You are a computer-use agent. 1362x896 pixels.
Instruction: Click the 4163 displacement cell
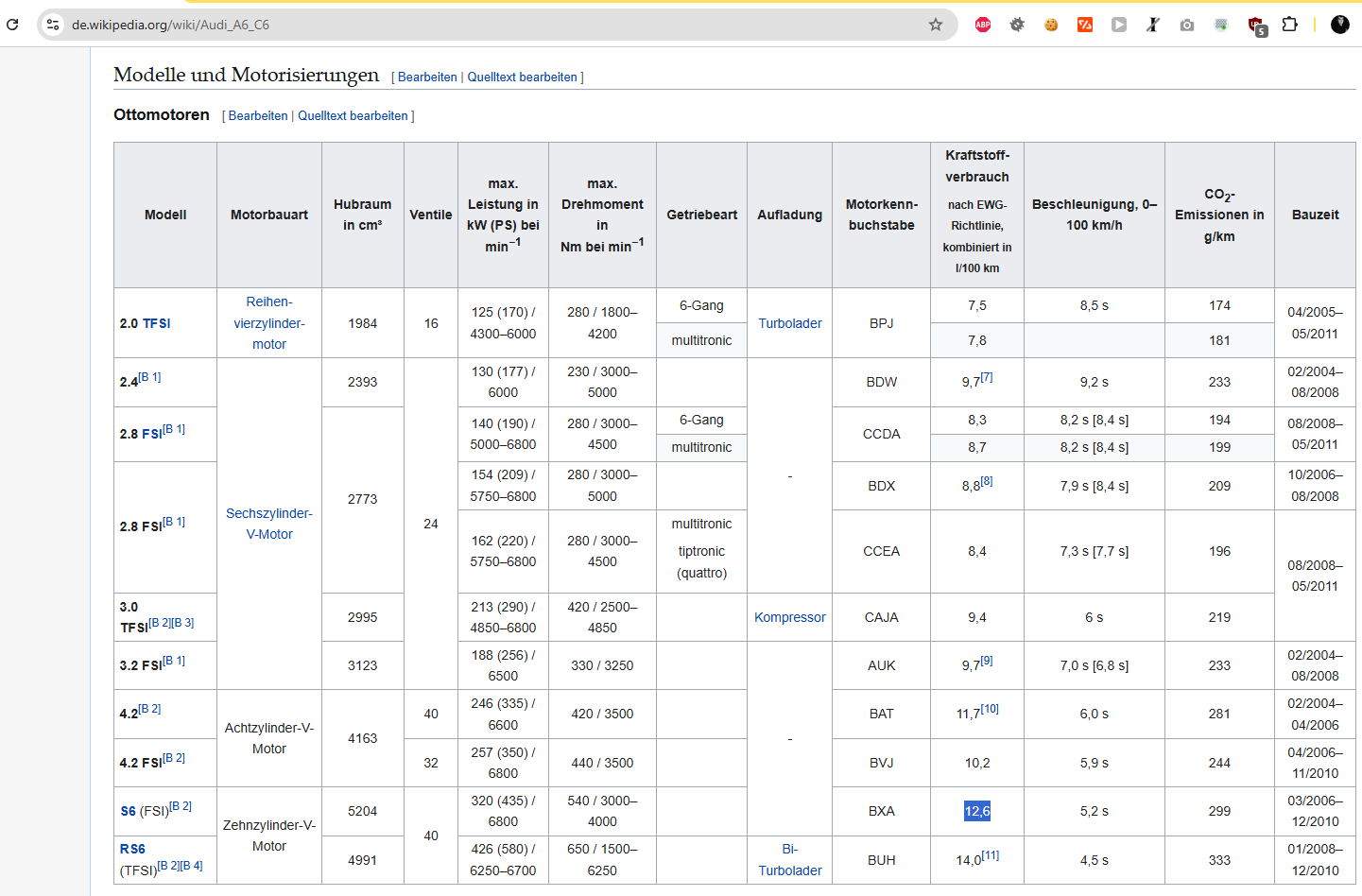pyautogui.click(x=363, y=738)
